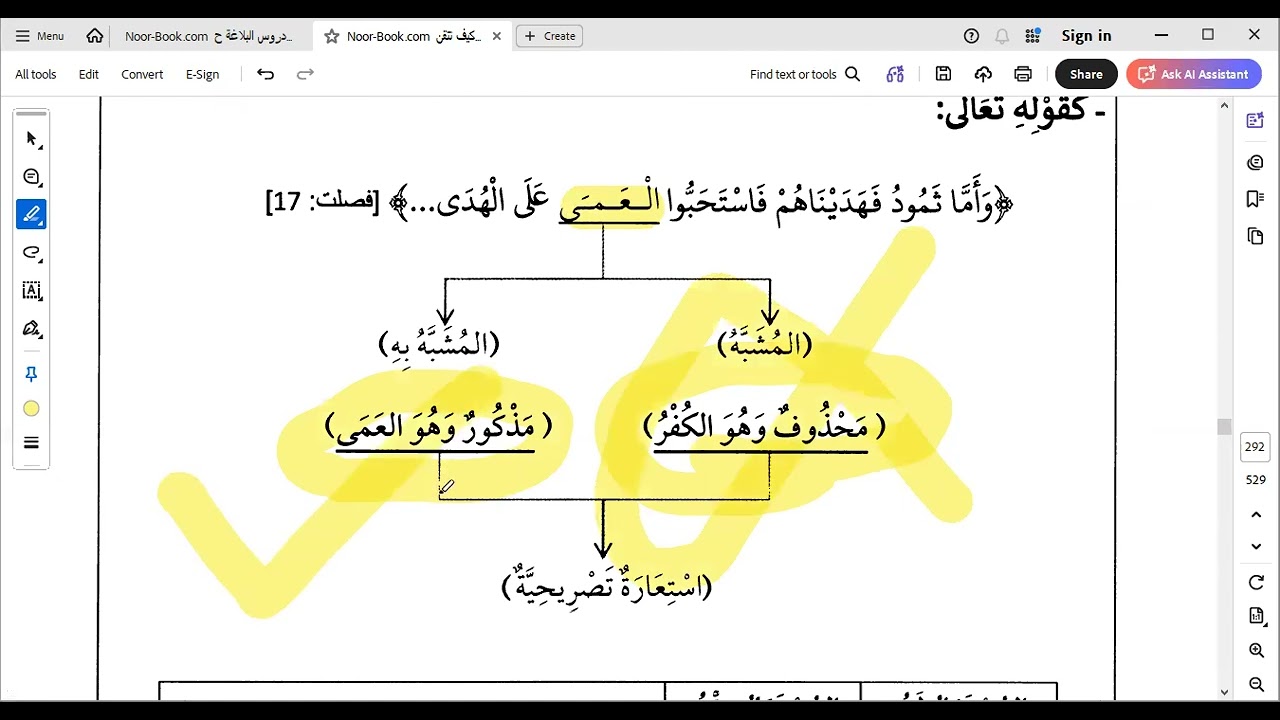
Task: Click the page number 292 field
Action: click(1255, 447)
